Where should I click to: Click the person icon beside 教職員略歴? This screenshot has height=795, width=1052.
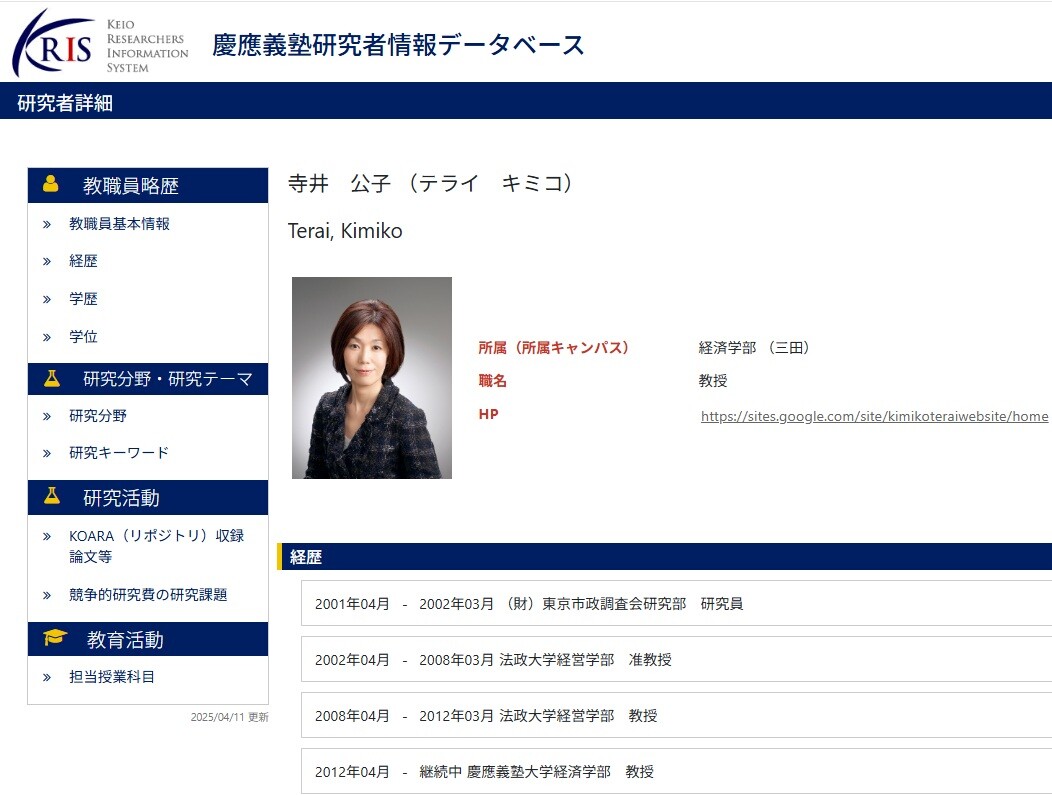click(50, 184)
